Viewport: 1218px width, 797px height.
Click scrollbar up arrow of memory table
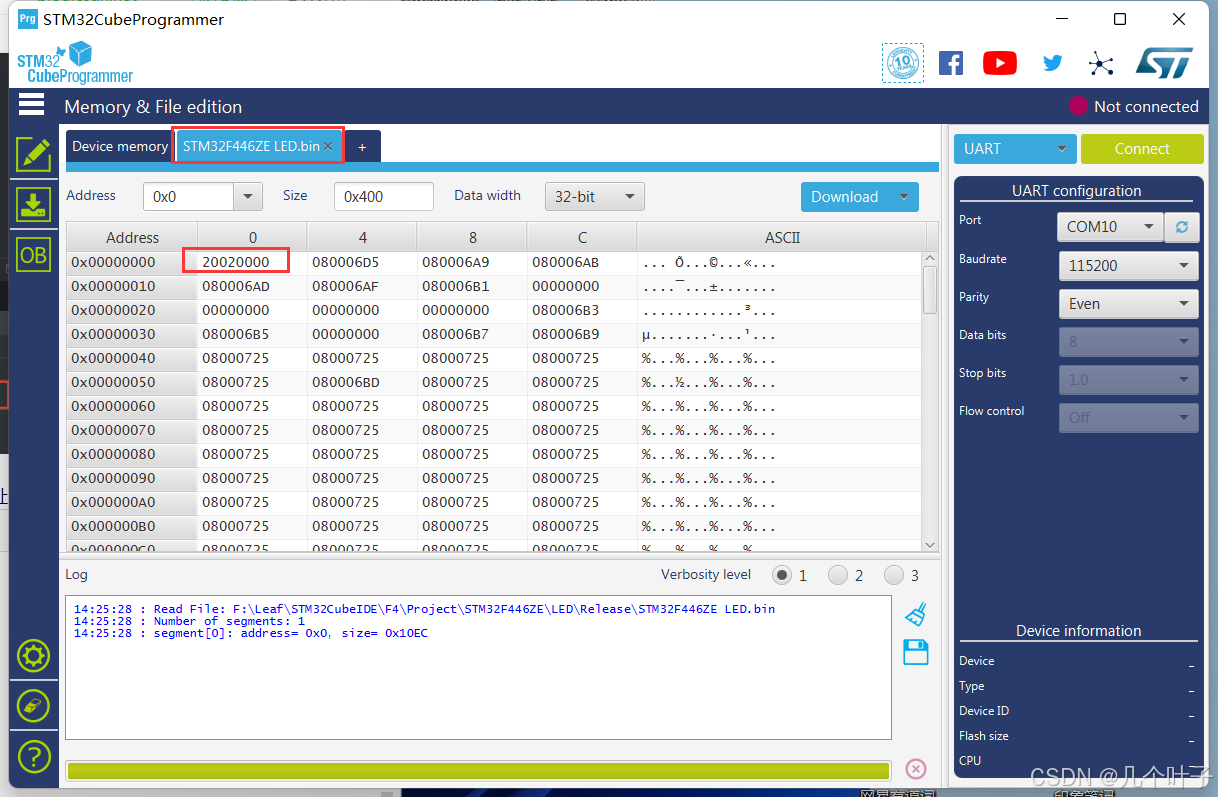(x=930, y=258)
